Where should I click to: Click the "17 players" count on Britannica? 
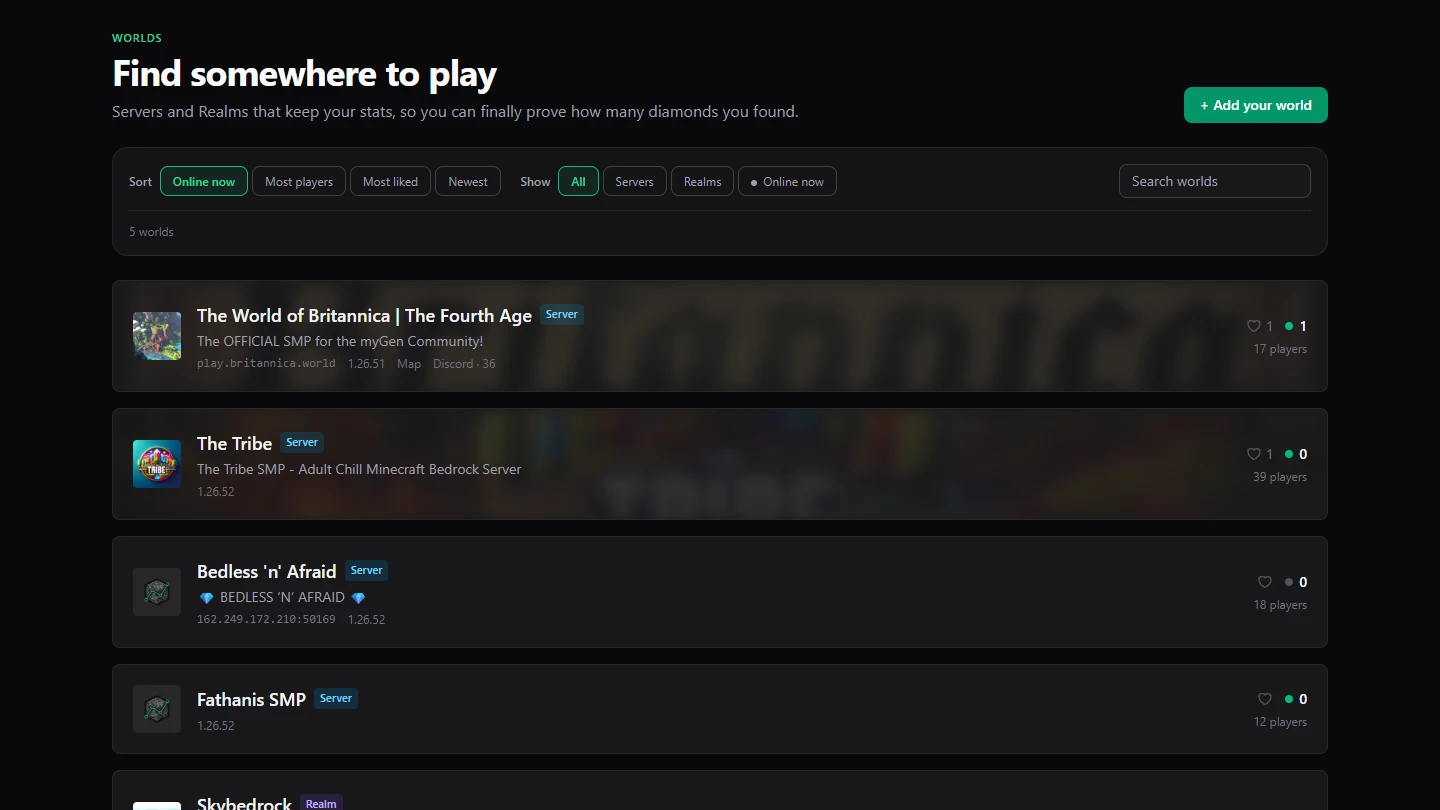click(x=1280, y=349)
